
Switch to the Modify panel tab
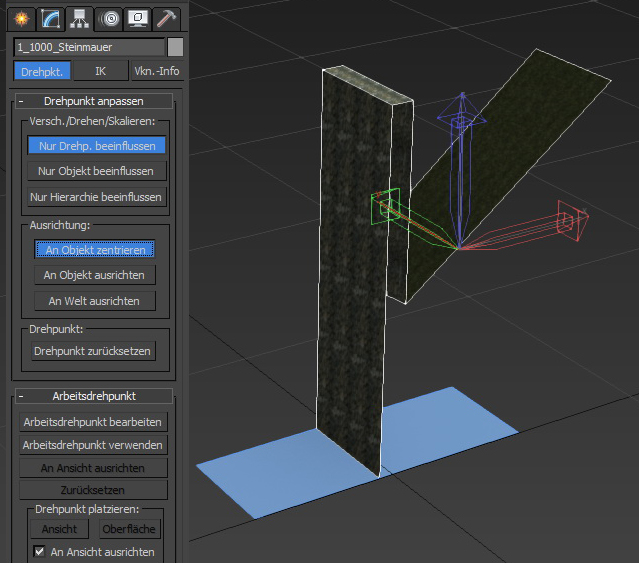(x=51, y=17)
